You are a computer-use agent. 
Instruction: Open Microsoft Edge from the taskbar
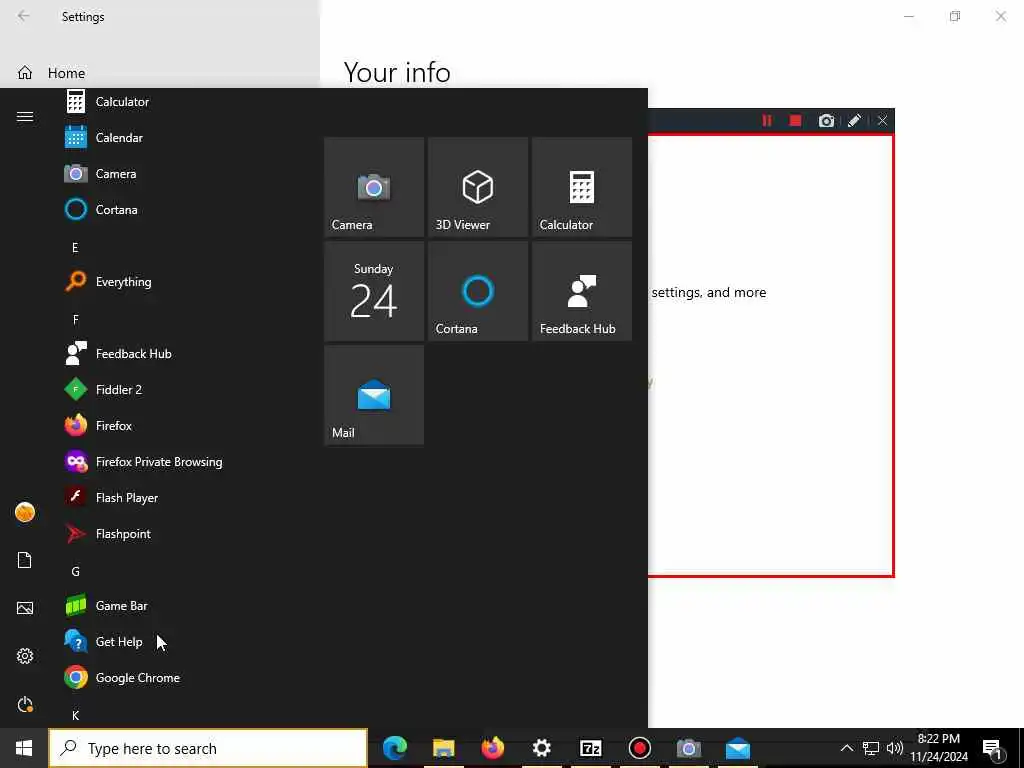pos(394,748)
